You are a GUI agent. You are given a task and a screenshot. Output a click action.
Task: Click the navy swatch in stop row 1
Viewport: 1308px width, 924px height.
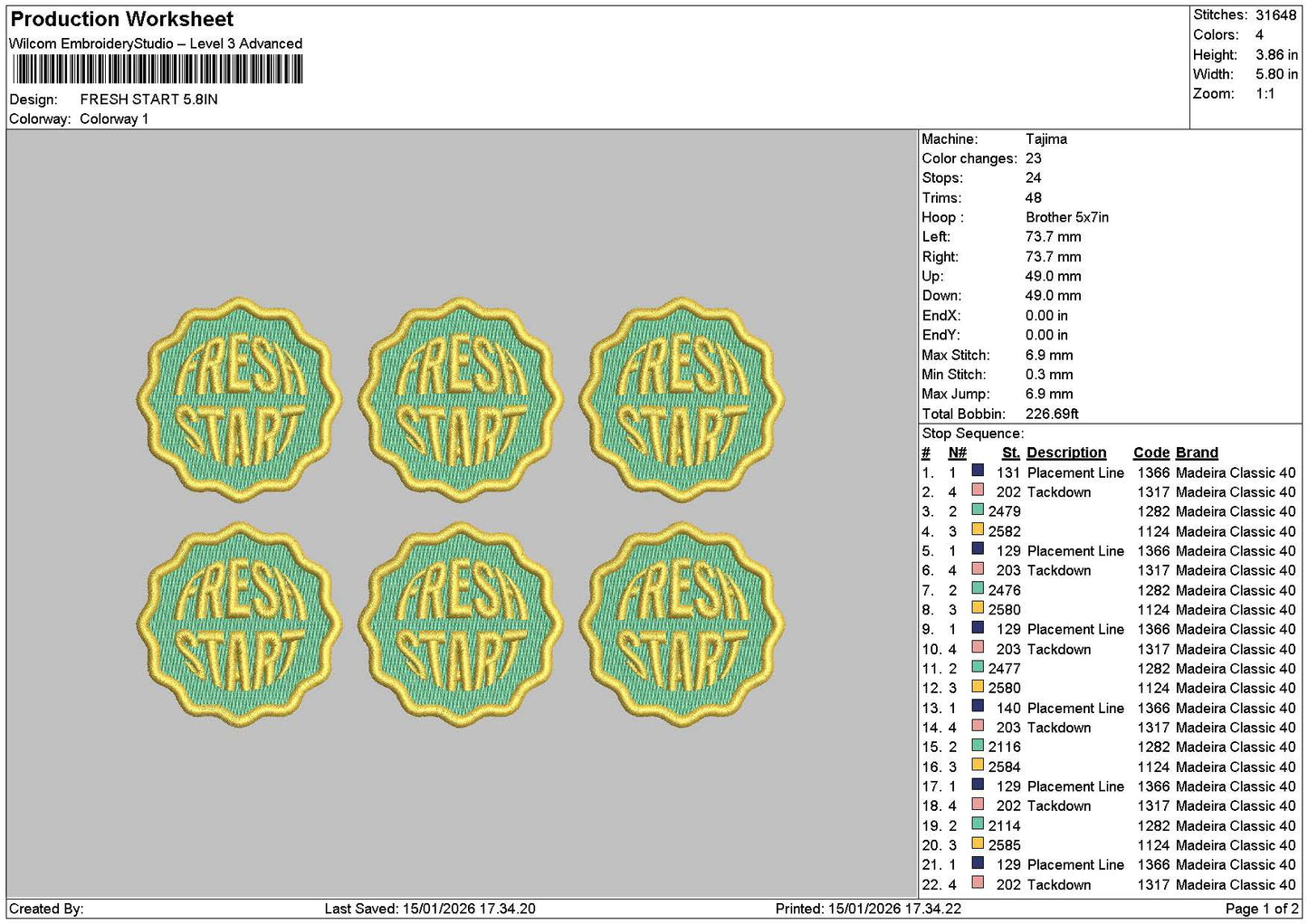click(978, 471)
